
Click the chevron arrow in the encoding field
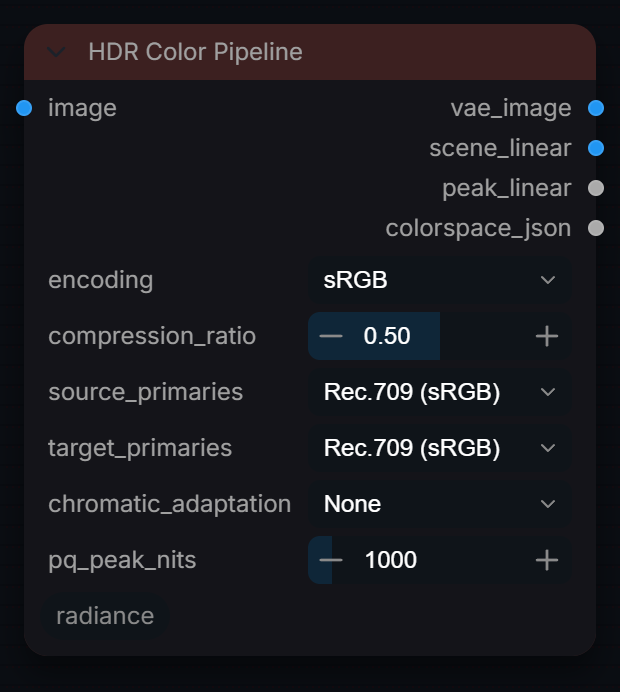(x=548, y=280)
